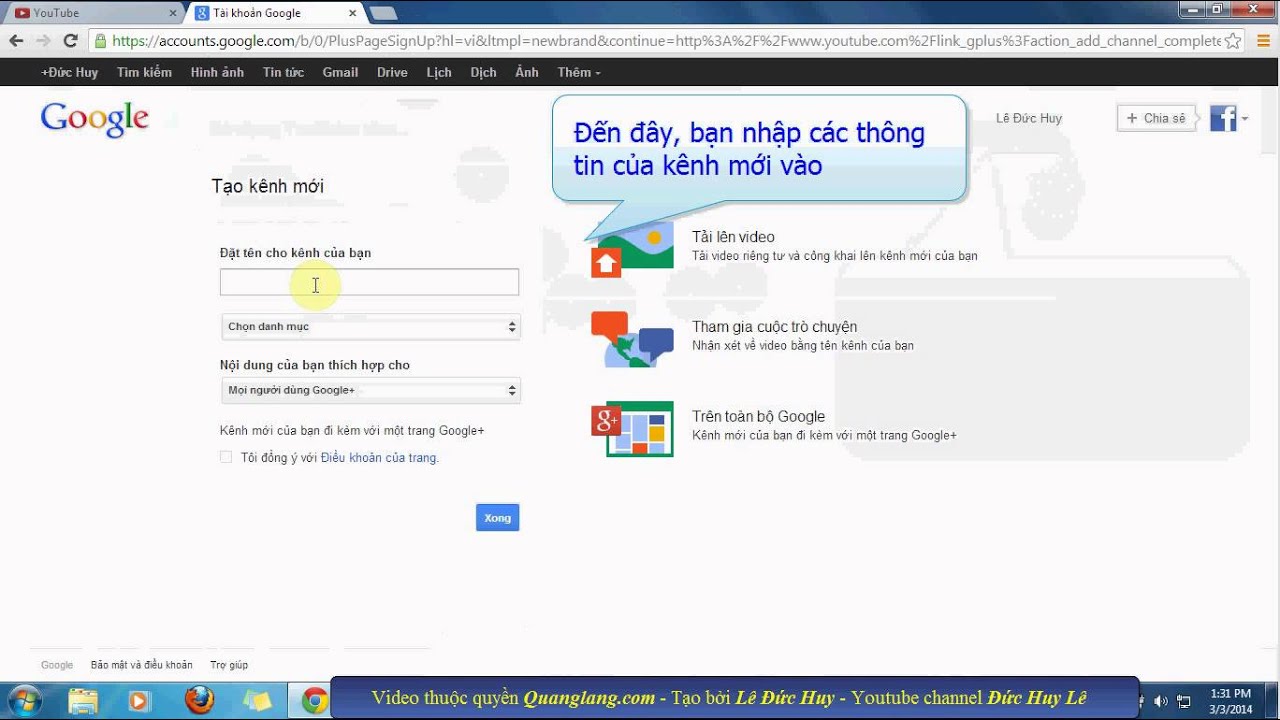Screen dimensions: 1280x720
Task: Click the browser Back arrow
Action: tap(16, 41)
